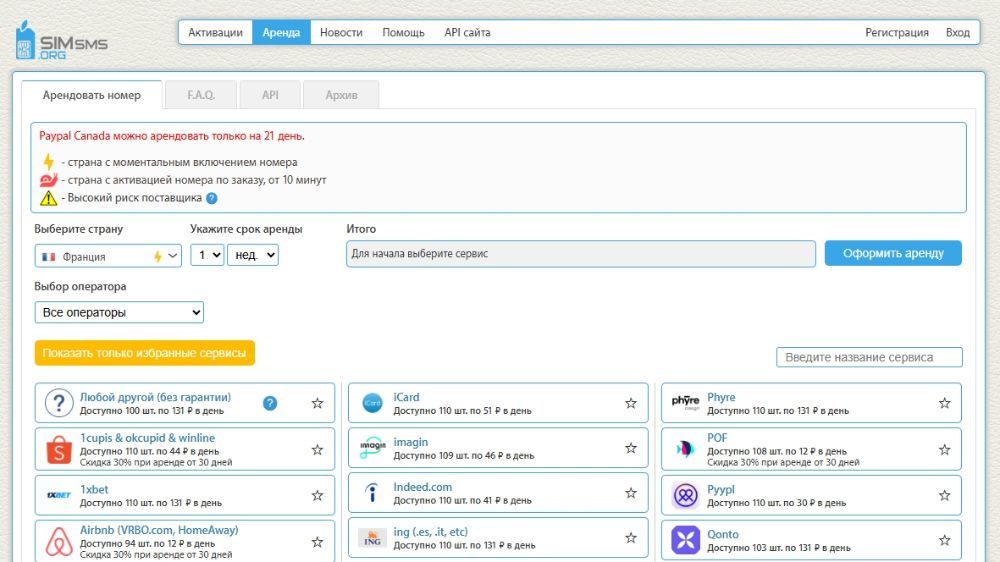
Task: Click the ING logo icon
Action: point(372,538)
